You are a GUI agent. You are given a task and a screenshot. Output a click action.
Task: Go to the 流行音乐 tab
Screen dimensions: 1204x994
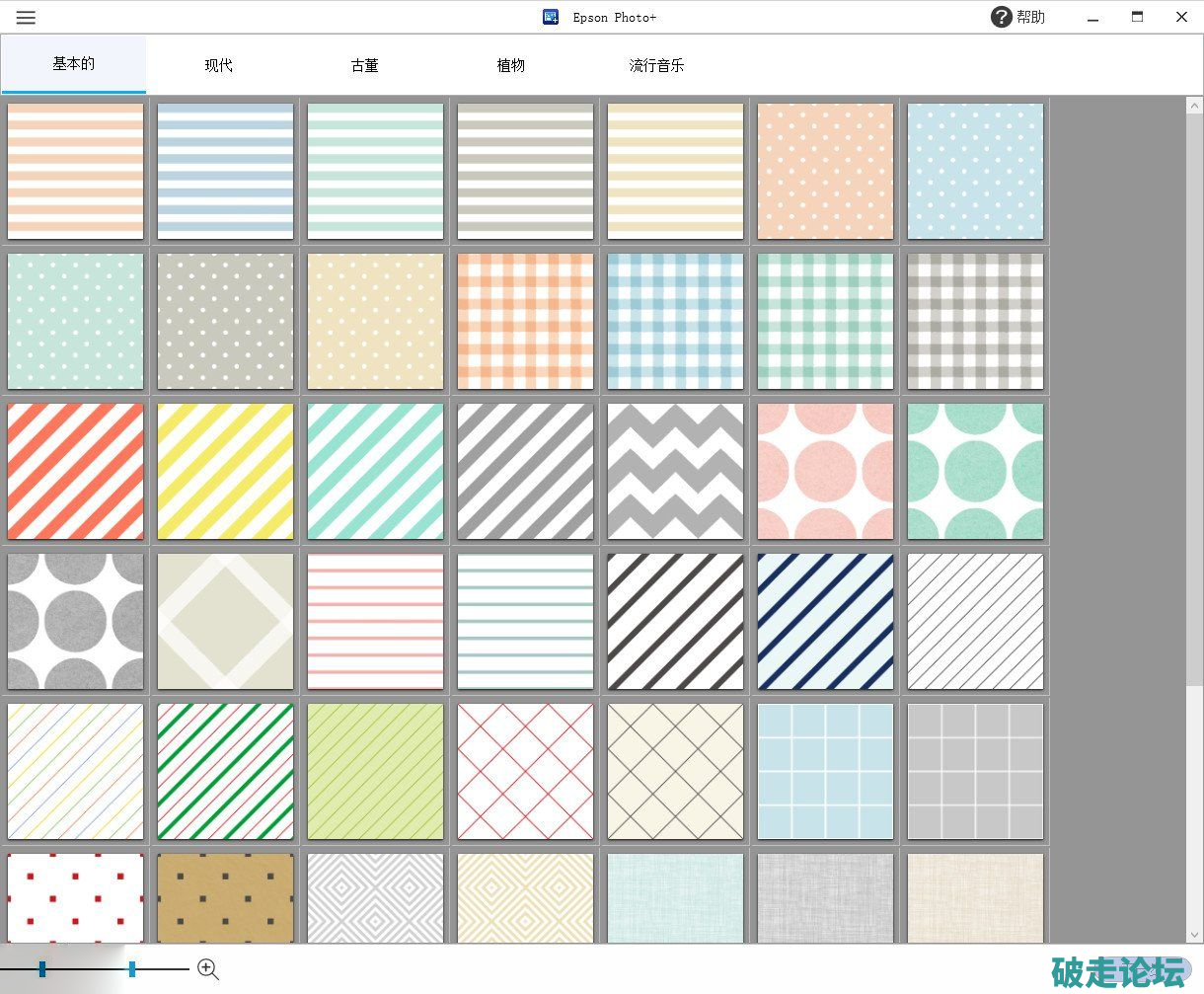(656, 65)
